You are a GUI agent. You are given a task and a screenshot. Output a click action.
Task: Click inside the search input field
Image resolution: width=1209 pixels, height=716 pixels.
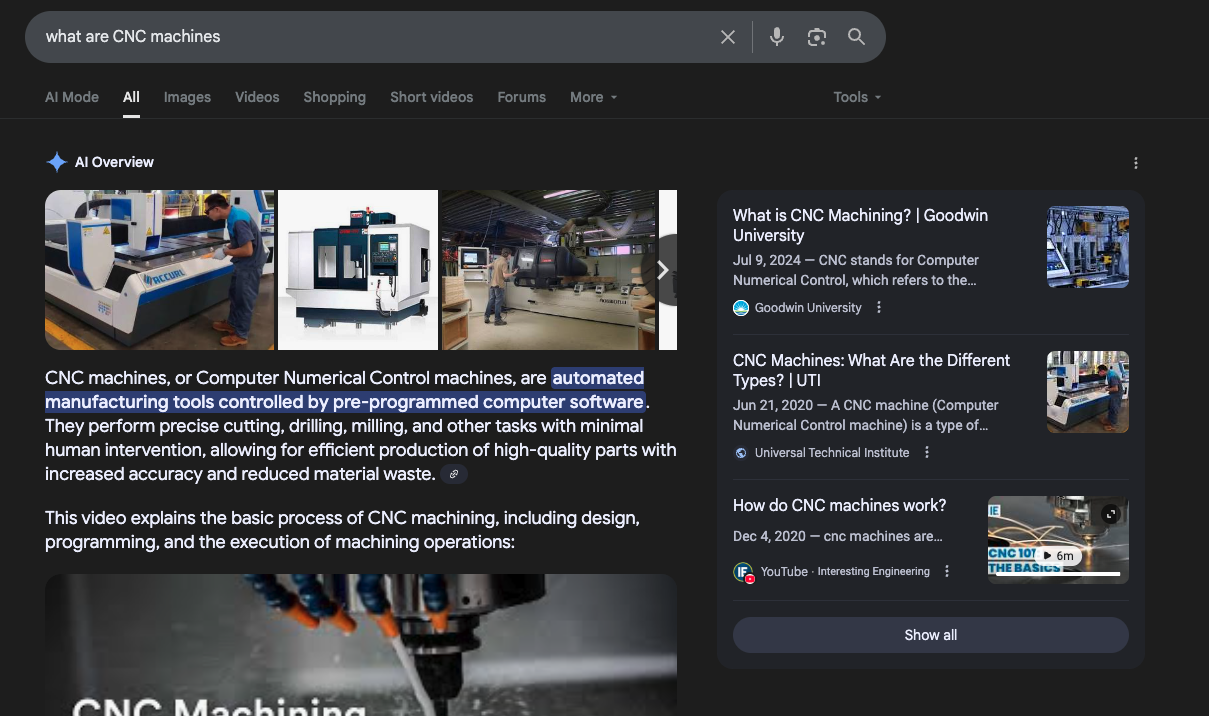coord(370,37)
